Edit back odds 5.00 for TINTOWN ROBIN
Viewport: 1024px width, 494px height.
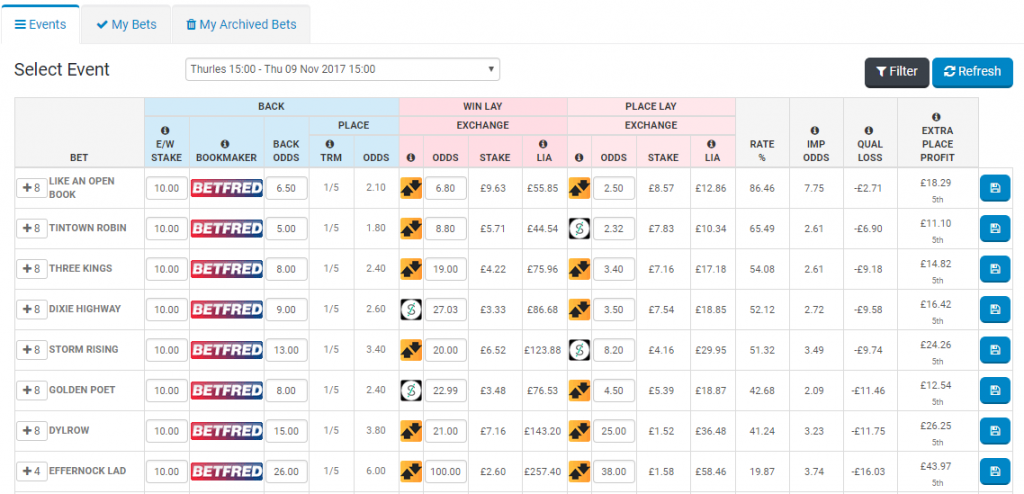point(286,229)
